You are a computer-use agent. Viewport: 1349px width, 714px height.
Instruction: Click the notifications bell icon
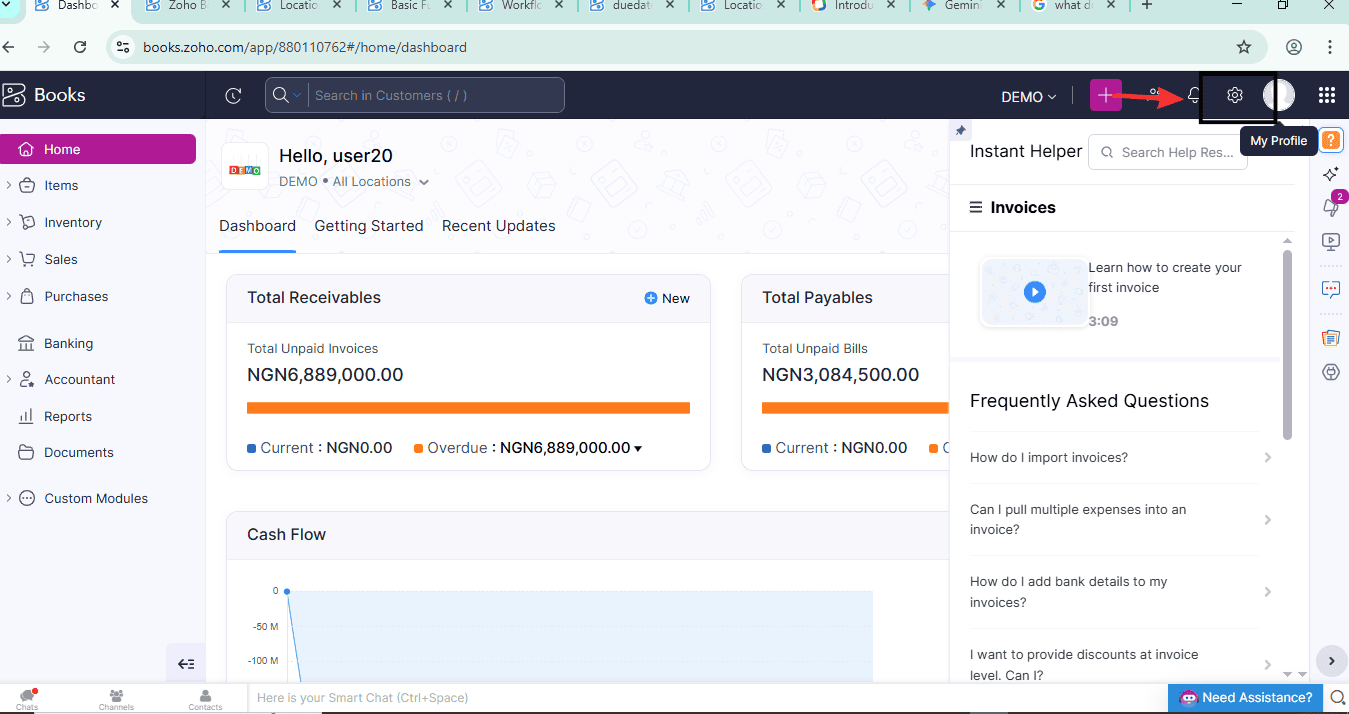click(x=1194, y=95)
